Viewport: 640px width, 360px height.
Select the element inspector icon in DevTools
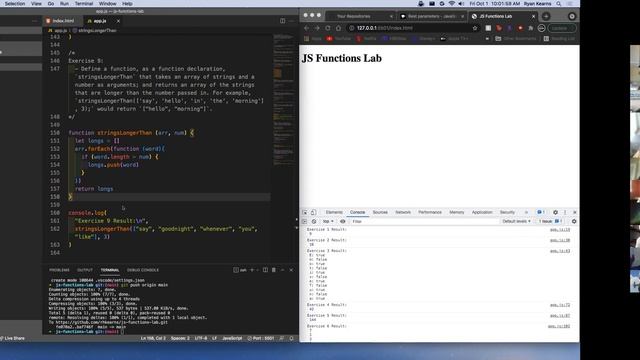305,212
